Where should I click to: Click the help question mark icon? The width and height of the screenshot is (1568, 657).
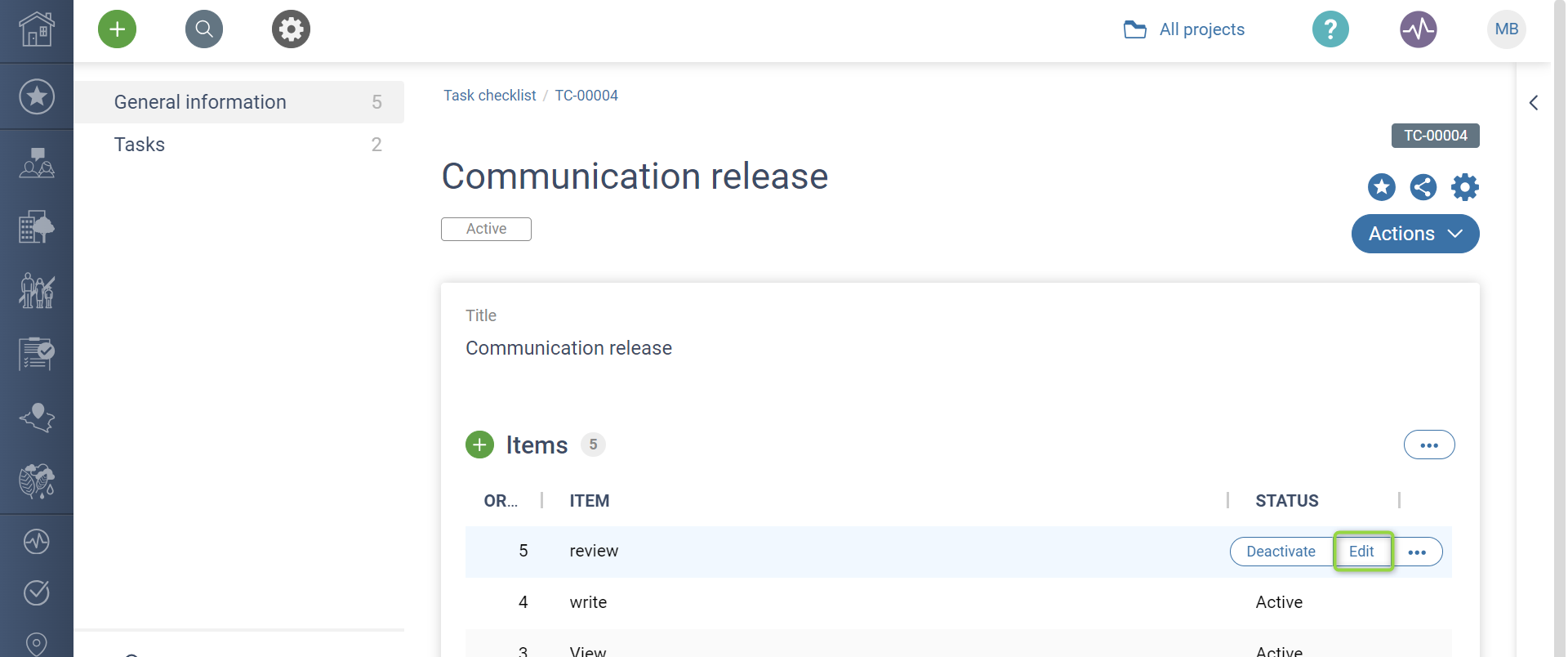click(x=1330, y=29)
